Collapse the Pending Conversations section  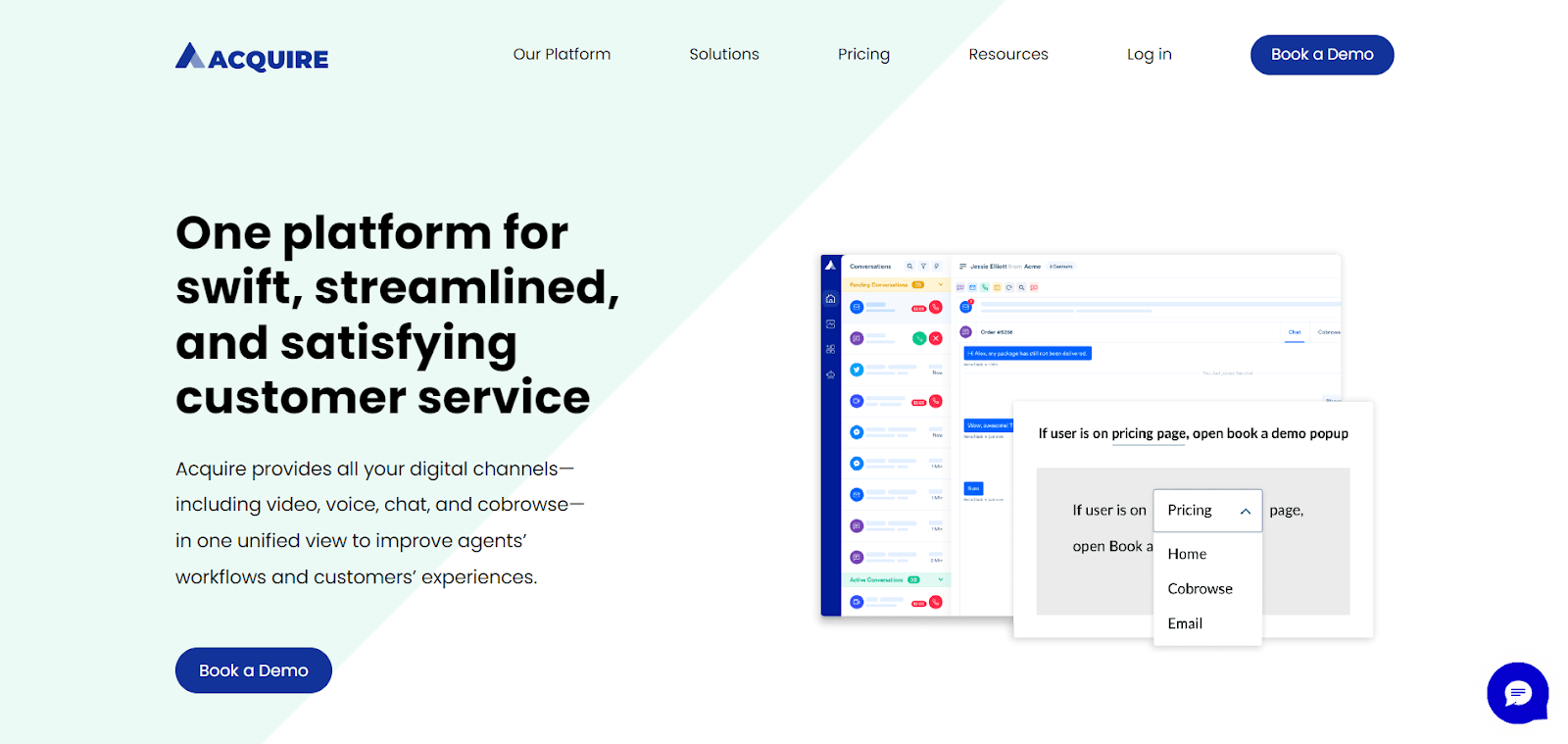coord(941,285)
